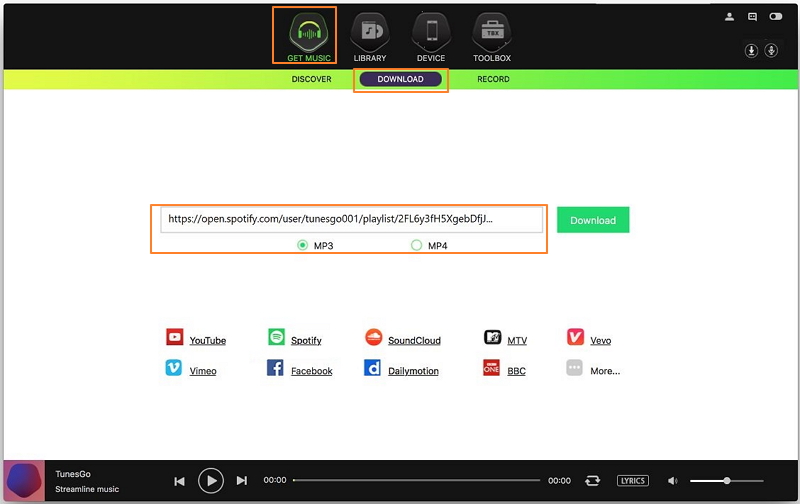This screenshot has width=800, height=504.
Task: Adjust the volume slider
Action: click(727, 481)
